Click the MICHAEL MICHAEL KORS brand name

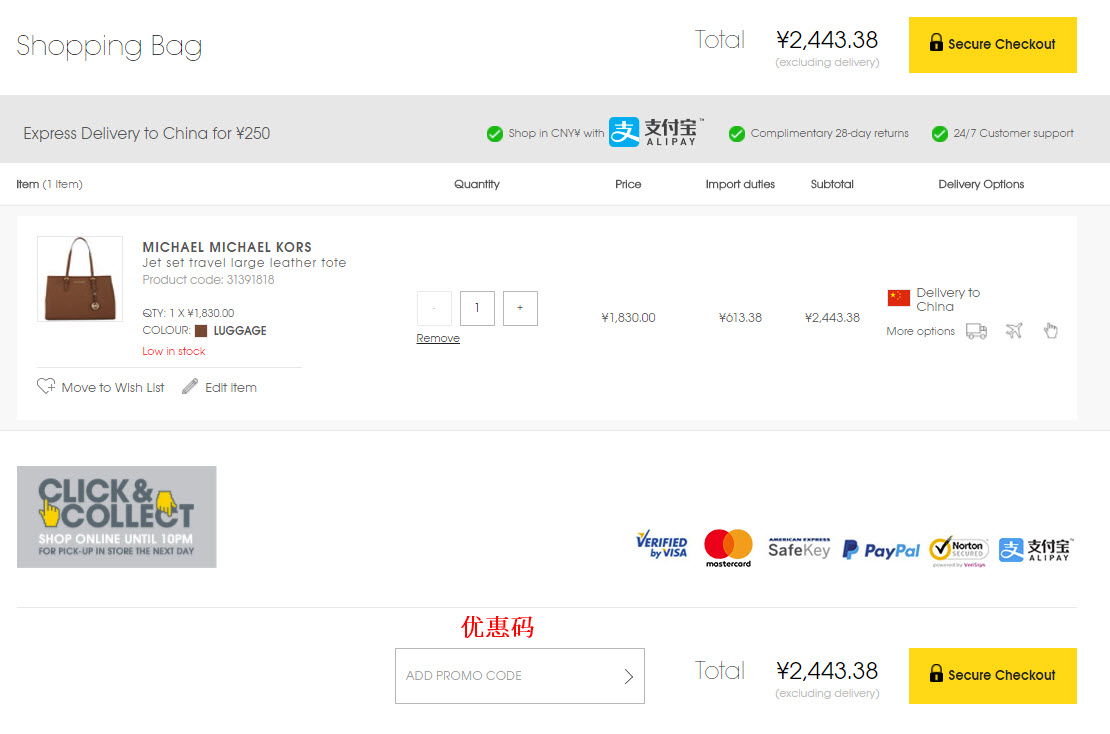[227, 247]
